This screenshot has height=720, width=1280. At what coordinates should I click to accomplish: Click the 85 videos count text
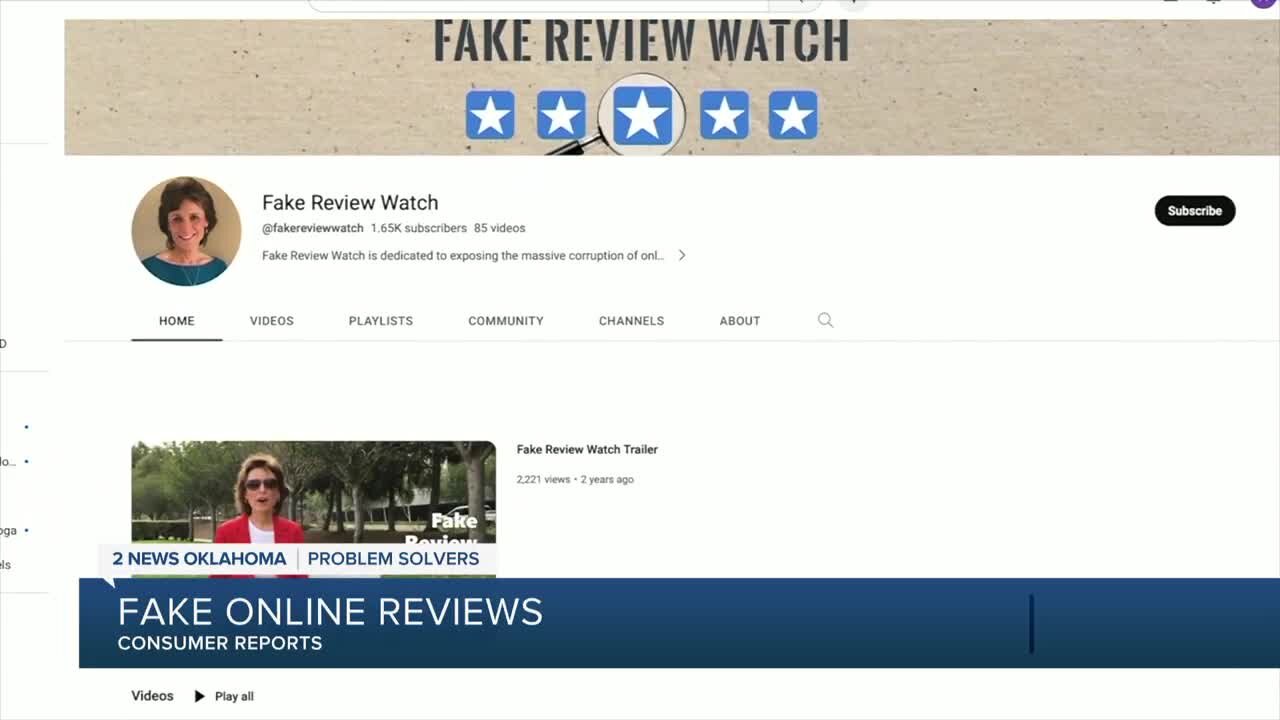coord(499,228)
